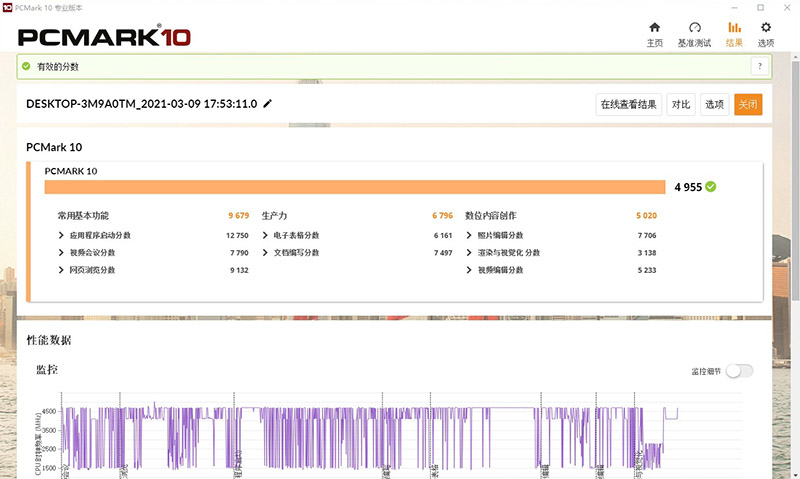Switch to the 结果 results tab
Screen dimensions: 800x479
tap(734, 34)
